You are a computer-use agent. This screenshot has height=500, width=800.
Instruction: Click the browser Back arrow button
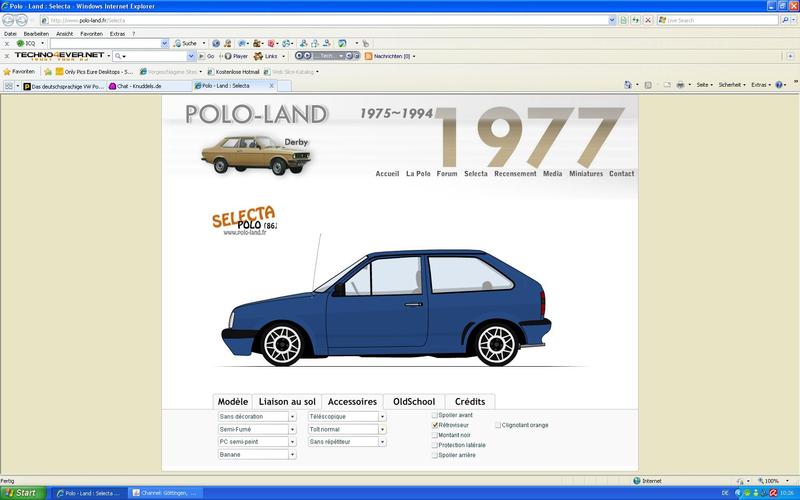8,20
